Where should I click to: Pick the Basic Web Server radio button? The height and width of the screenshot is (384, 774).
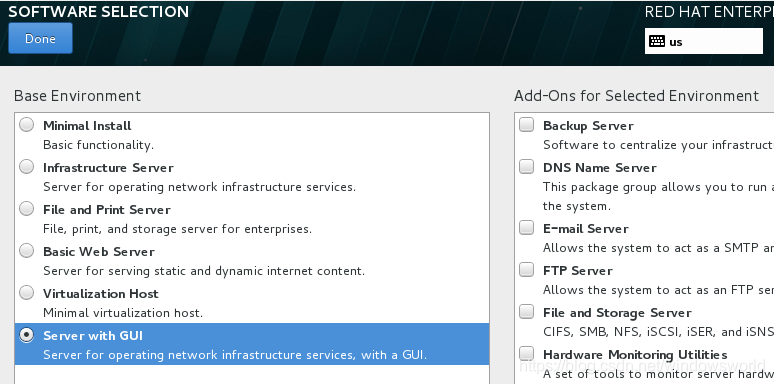(27, 251)
